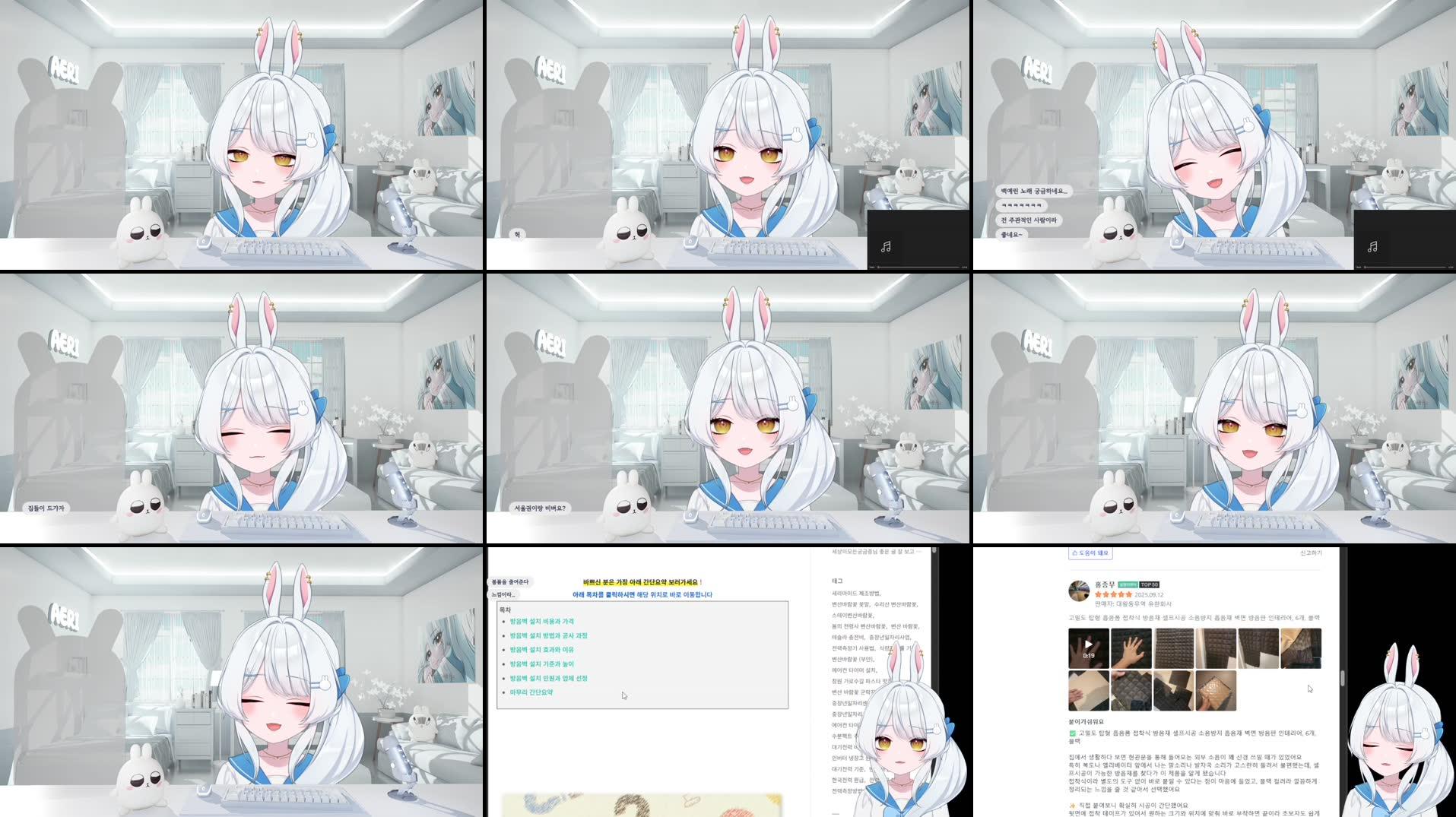Open the 방음벽 설치 방법과 공사 과정 link
Image resolution: width=1456 pixels, height=817 pixels.
coord(550,635)
